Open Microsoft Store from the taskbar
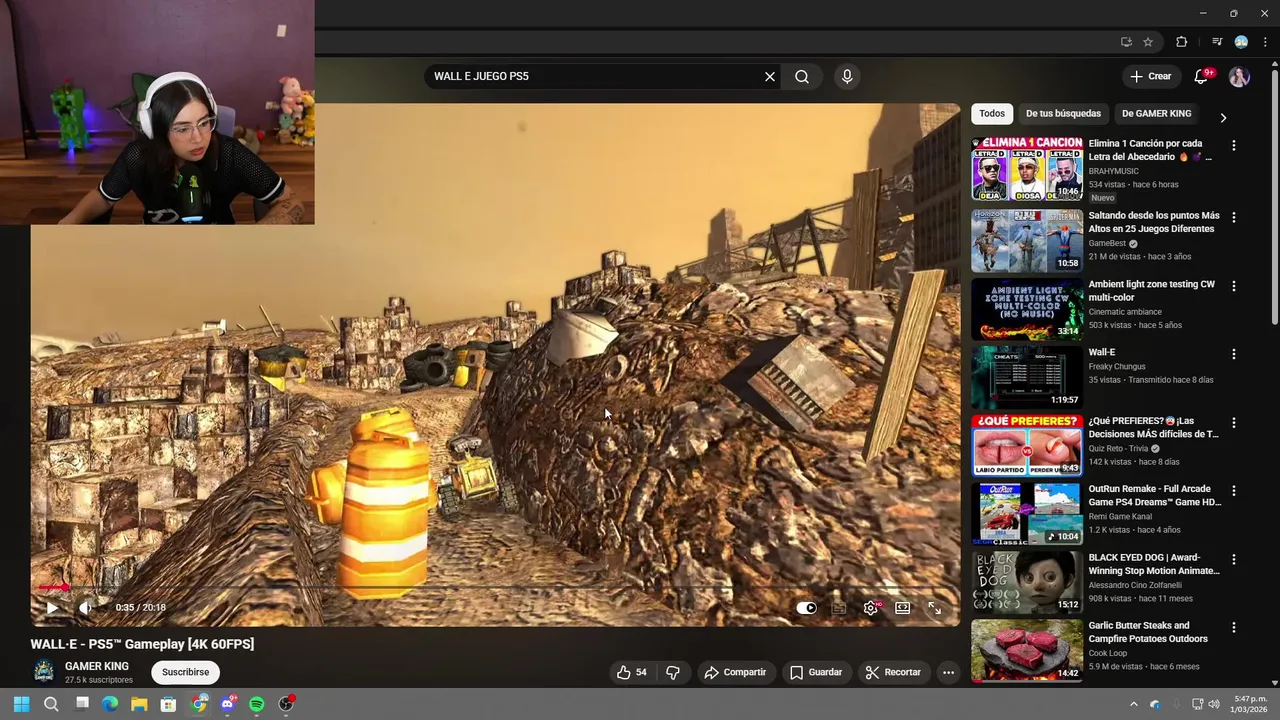This screenshot has height=720, width=1280. (168, 704)
